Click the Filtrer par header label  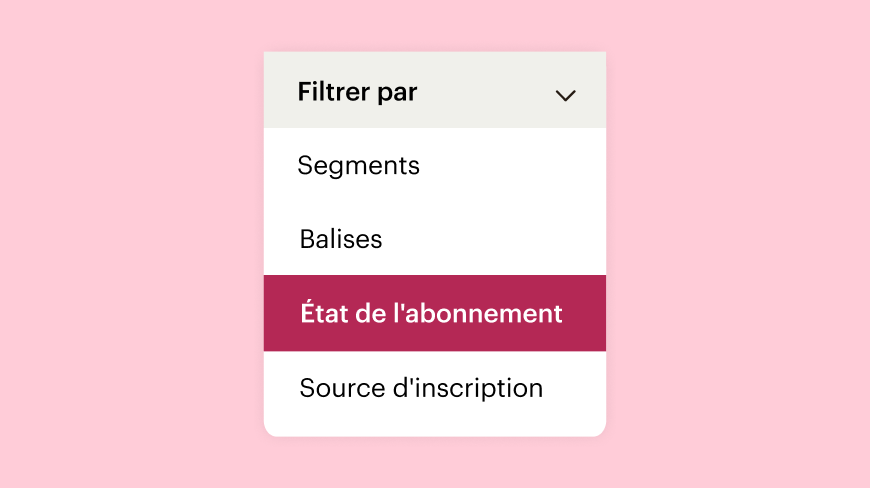(357, 92)
